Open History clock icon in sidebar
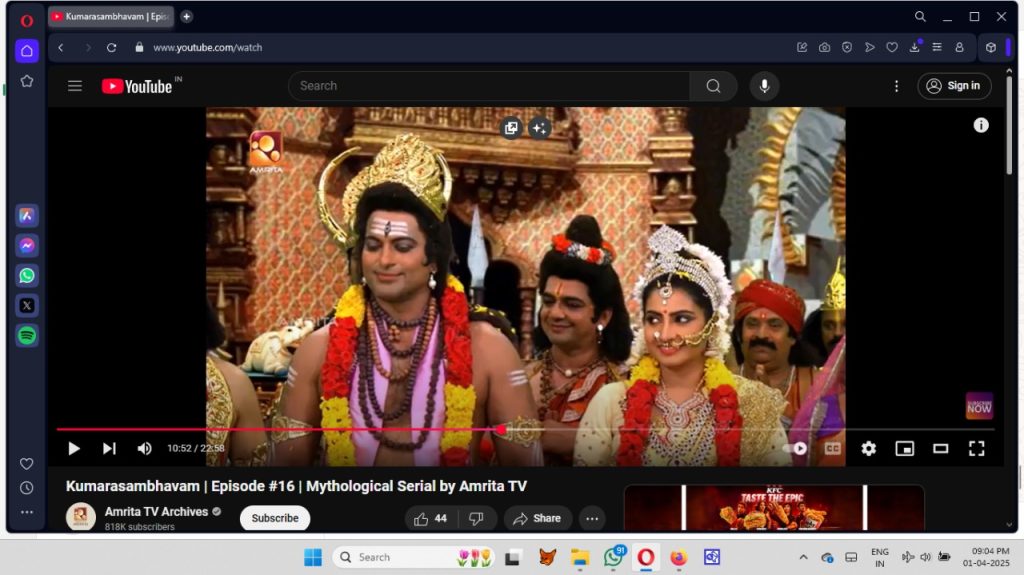 pos(27,488)
